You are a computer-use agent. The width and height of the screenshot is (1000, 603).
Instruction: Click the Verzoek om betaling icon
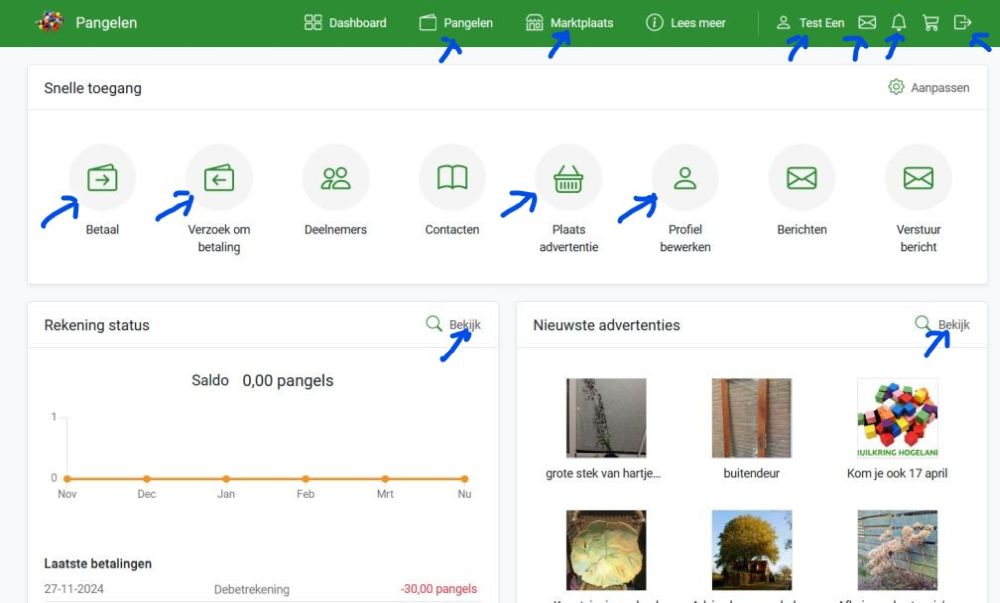coord(219,178)
